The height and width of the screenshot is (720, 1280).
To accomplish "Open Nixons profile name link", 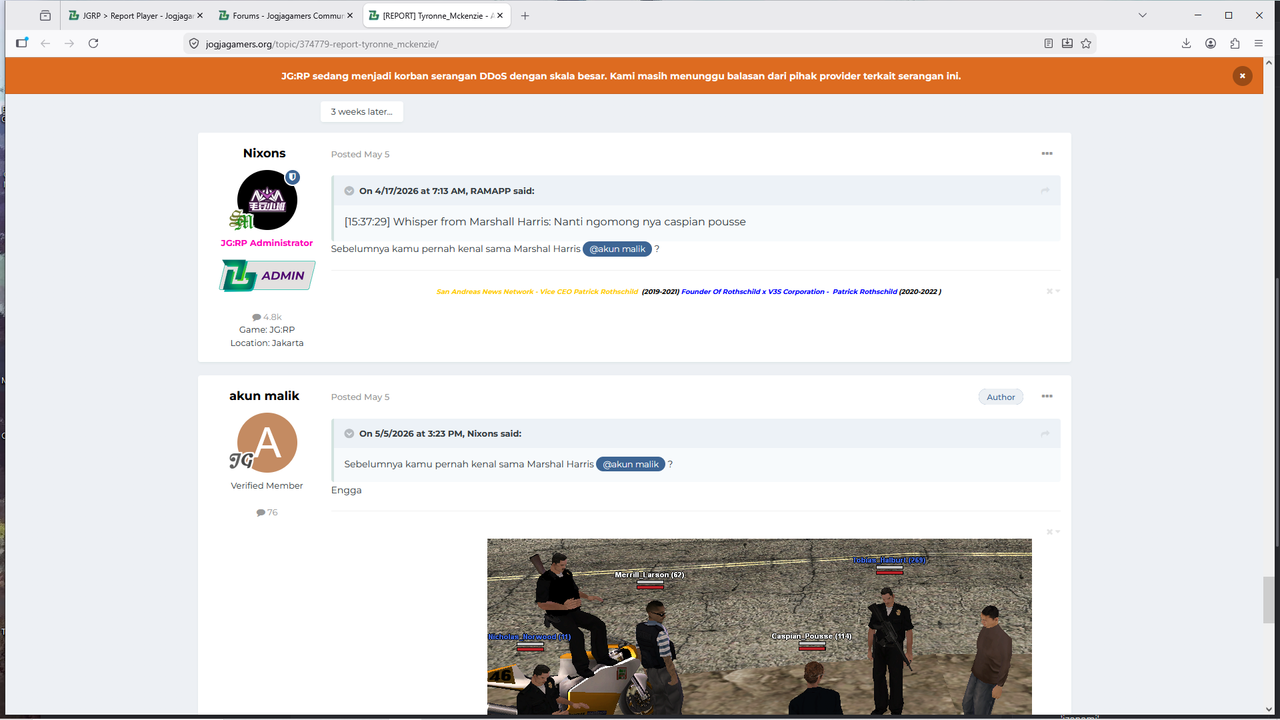I will [x=264, y=153].
